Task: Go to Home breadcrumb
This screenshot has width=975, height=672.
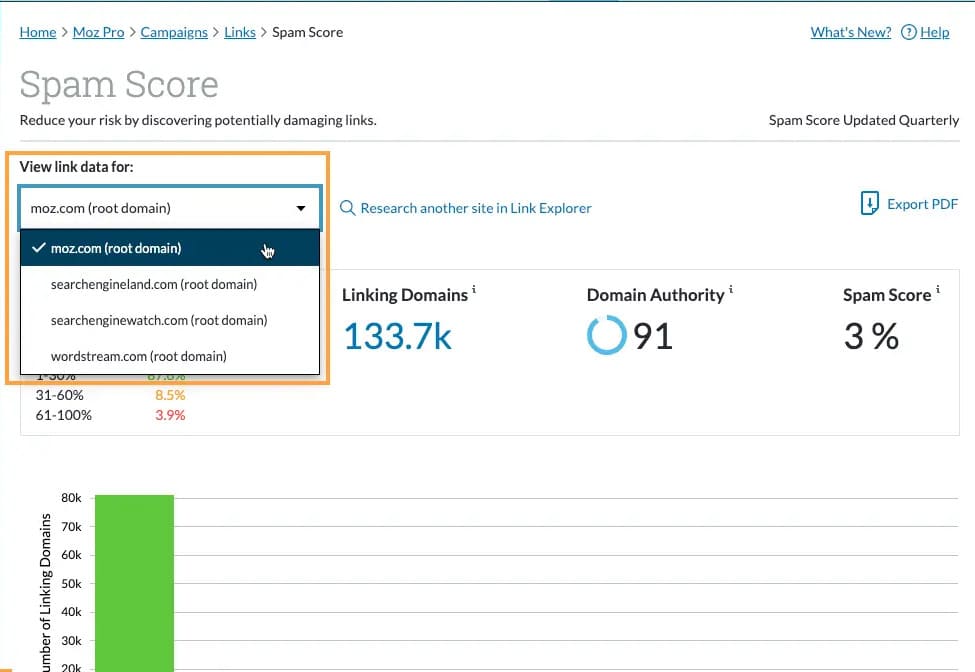Action: click(38, 32)
